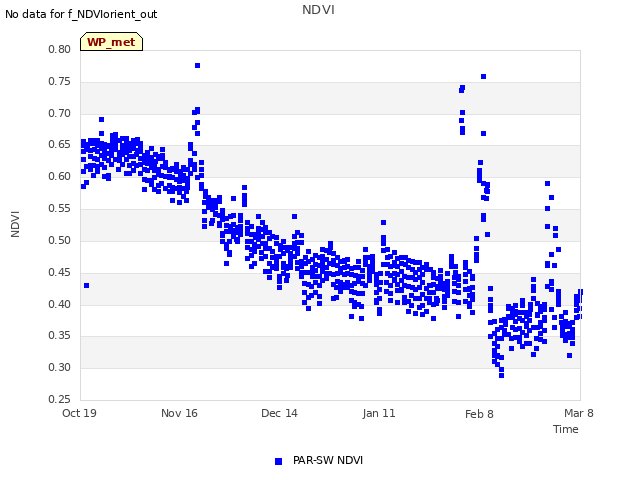640x480 pixels.
Task: Click the NDVI chart title
Action: (x=318, y=10)
